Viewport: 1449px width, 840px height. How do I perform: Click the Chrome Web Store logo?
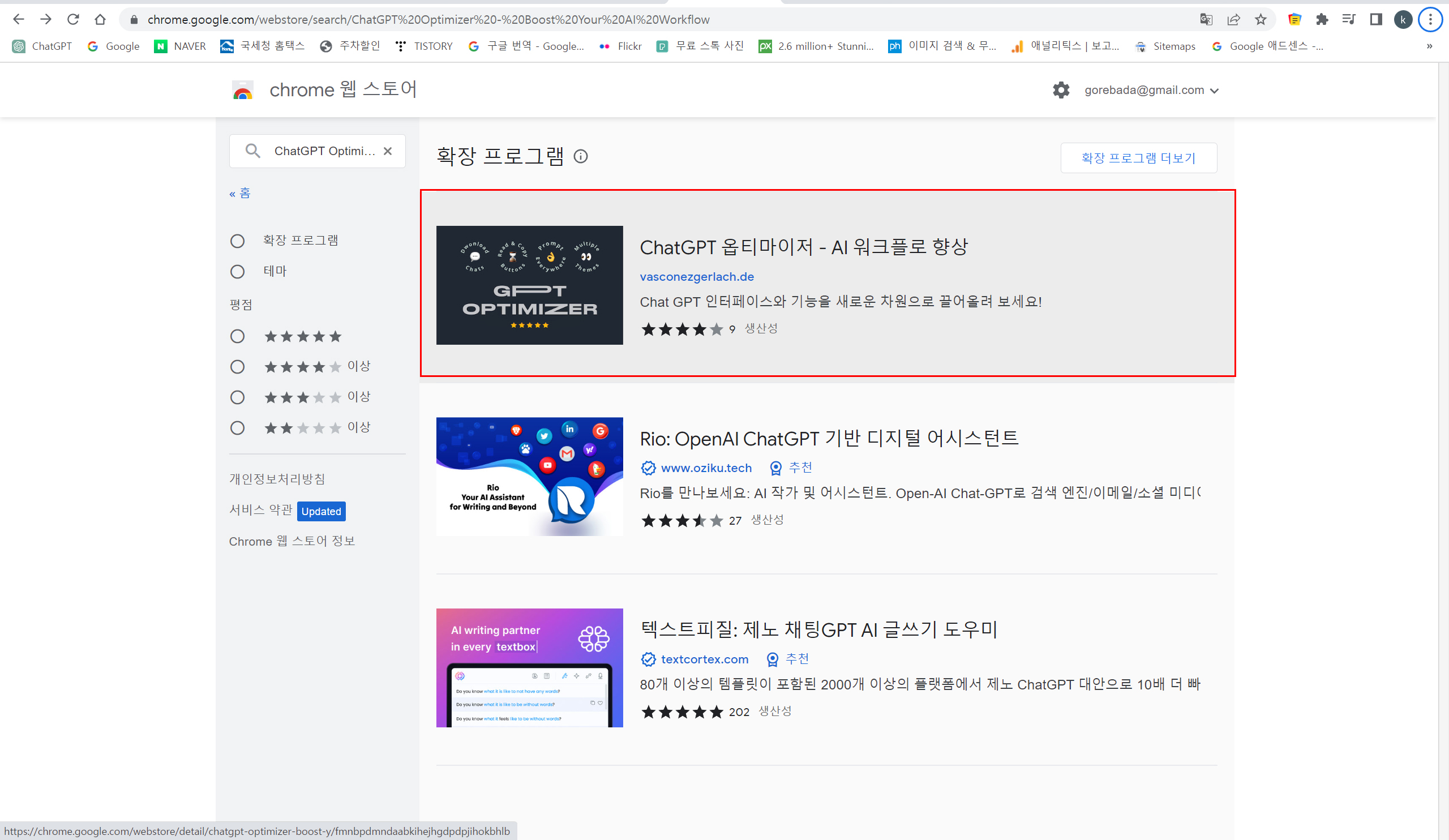click(x=243, y=90)
